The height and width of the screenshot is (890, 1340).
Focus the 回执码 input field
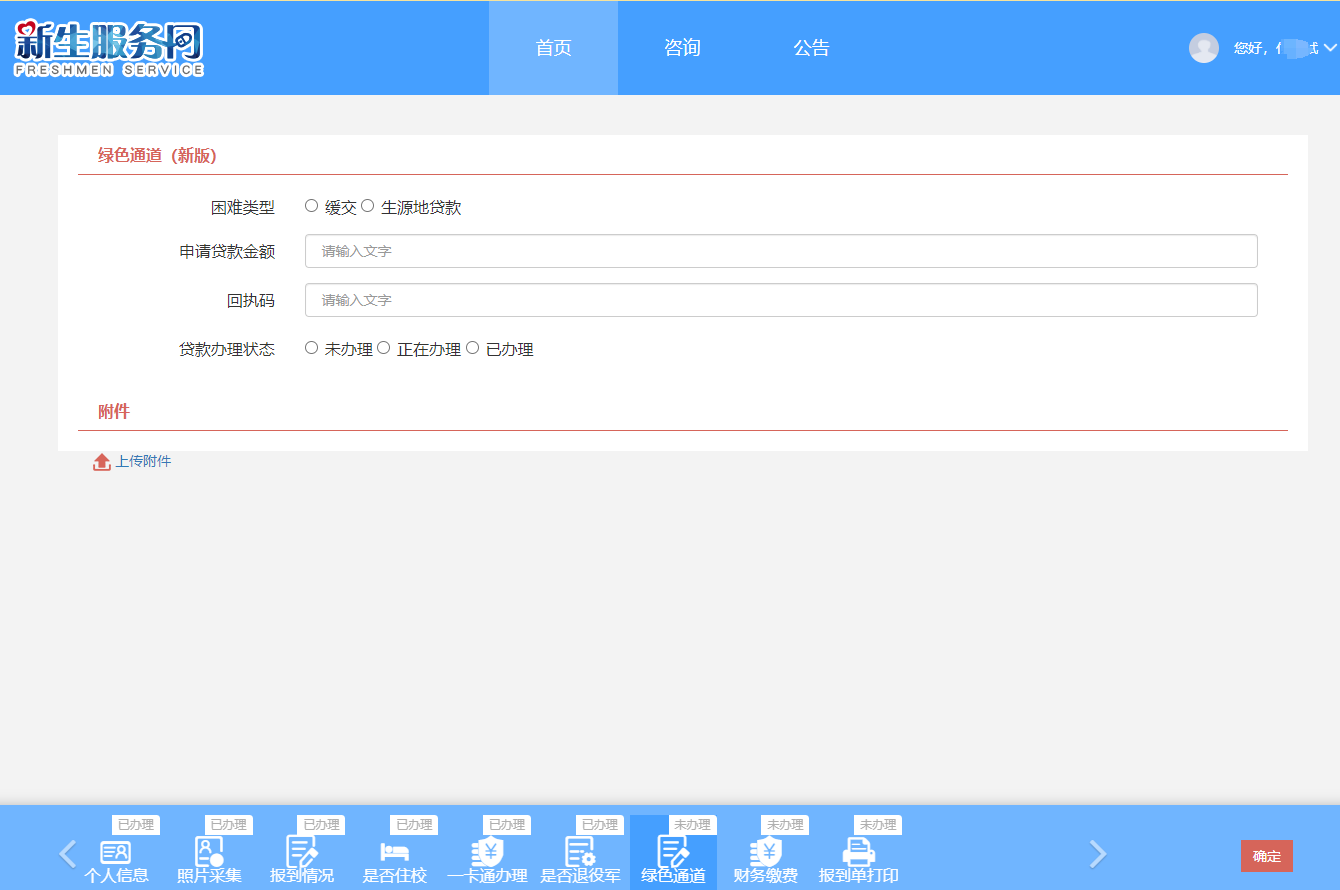pos(781,300)
